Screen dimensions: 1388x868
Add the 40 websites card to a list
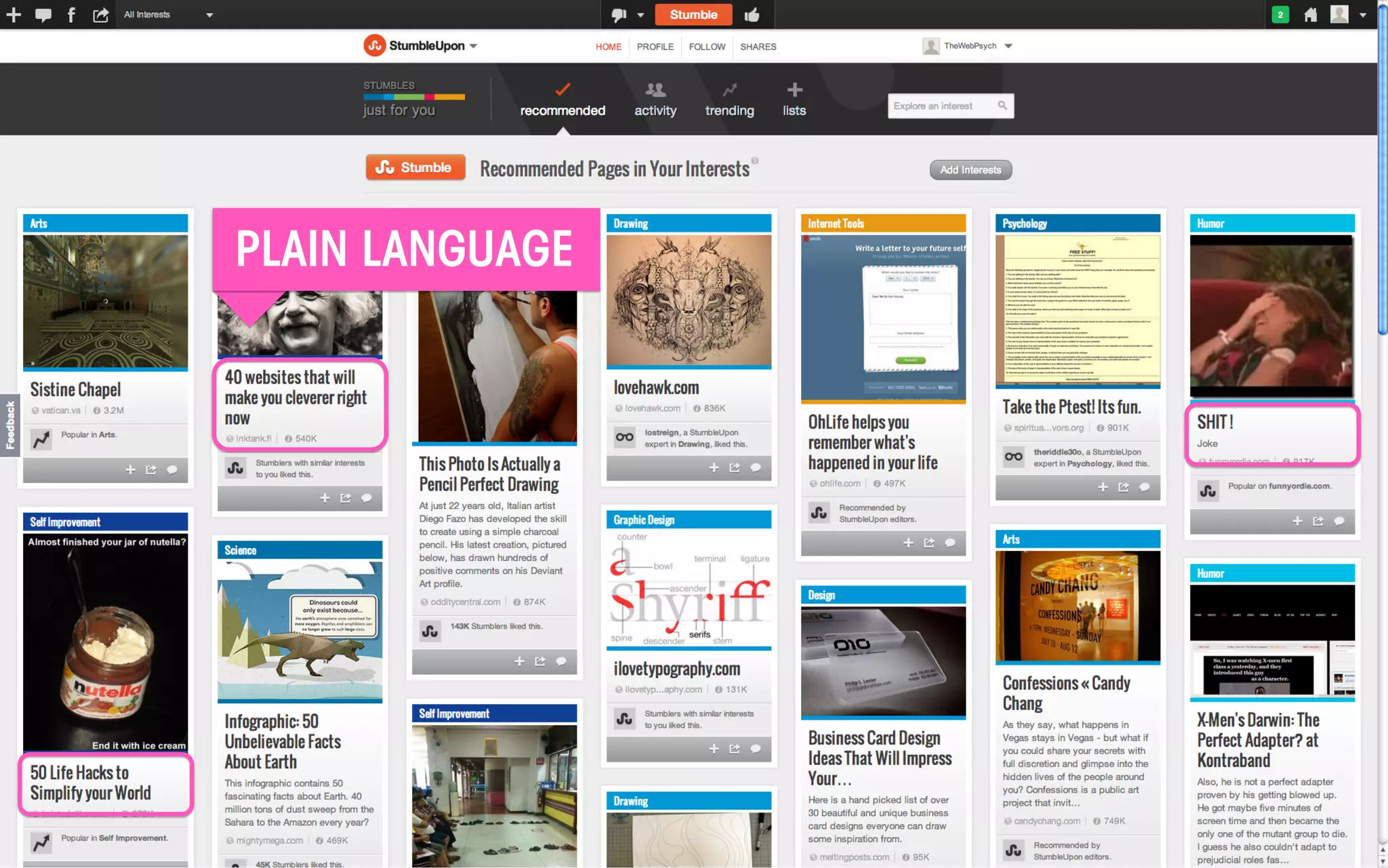click(325, 498)
